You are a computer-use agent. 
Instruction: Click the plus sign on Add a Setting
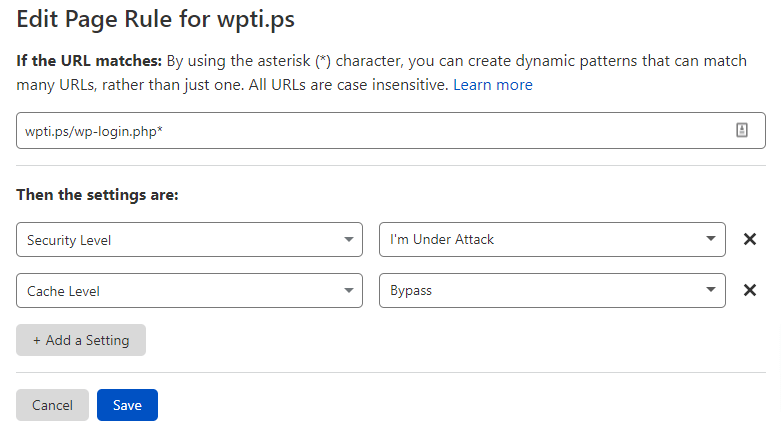(x=36, y=340)
